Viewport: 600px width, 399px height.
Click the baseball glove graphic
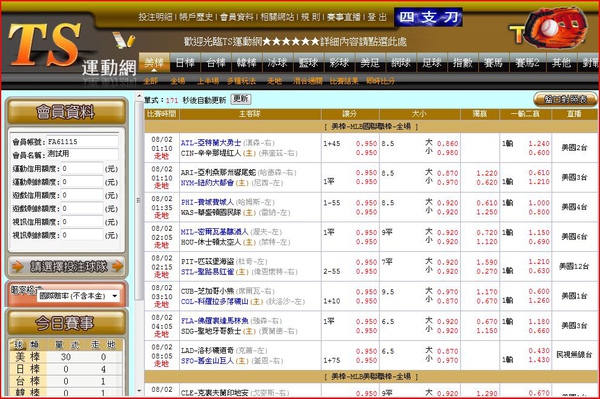(x=556, y=27)
